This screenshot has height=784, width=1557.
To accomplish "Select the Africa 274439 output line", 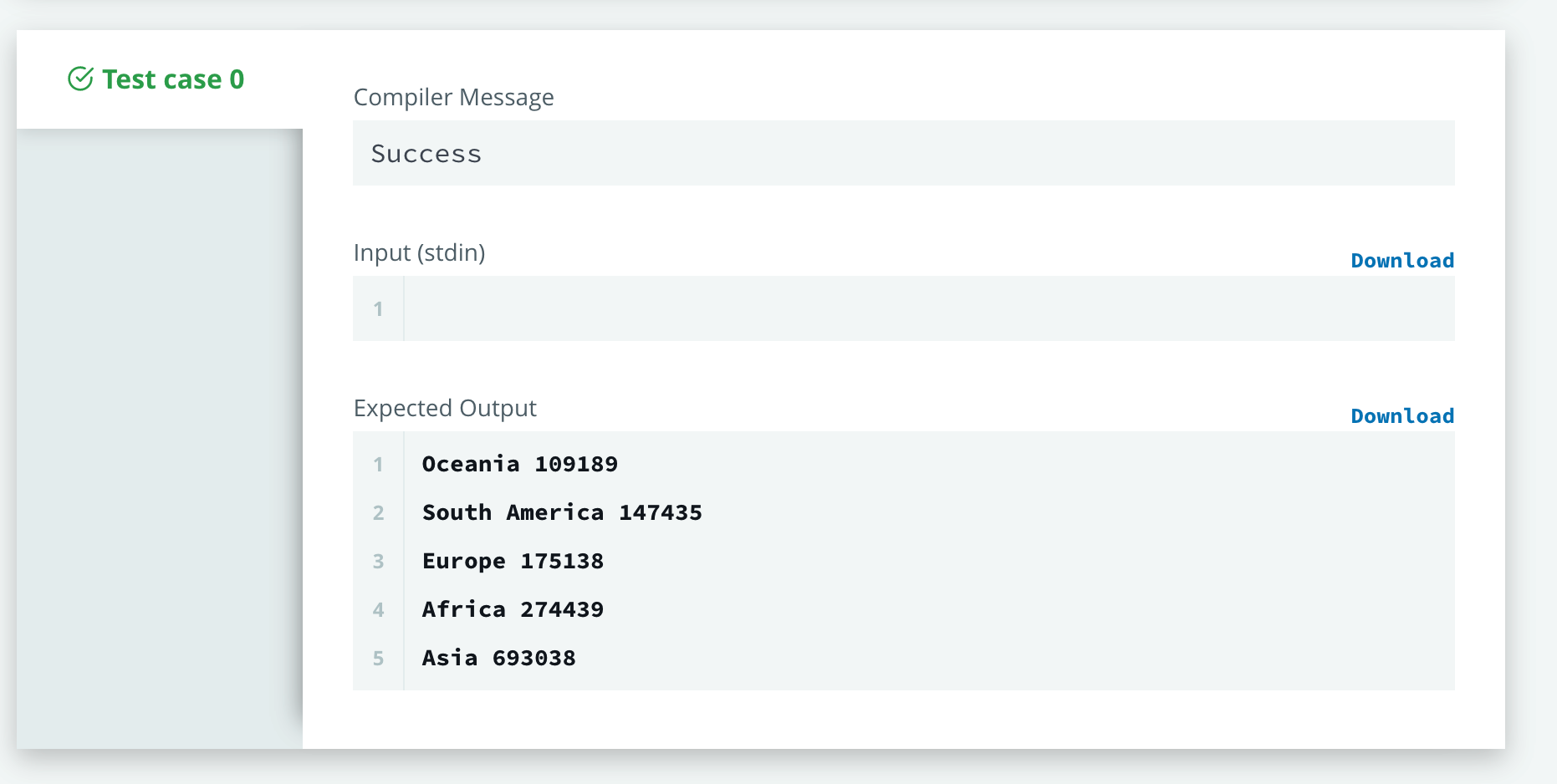I will pyautogui.click(x=512, y=609).
